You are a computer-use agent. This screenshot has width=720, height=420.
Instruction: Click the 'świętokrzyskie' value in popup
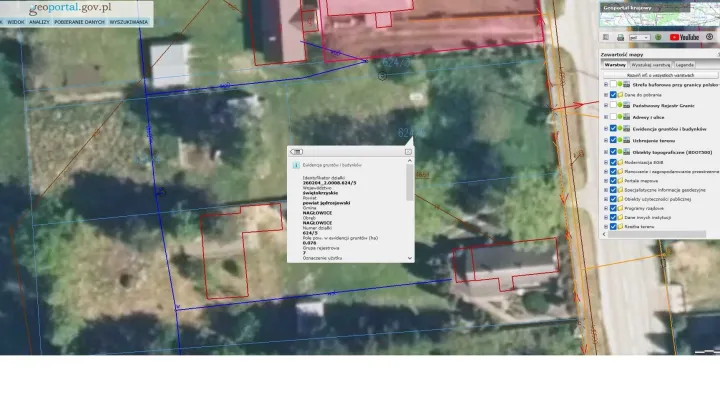click(321, 193)
